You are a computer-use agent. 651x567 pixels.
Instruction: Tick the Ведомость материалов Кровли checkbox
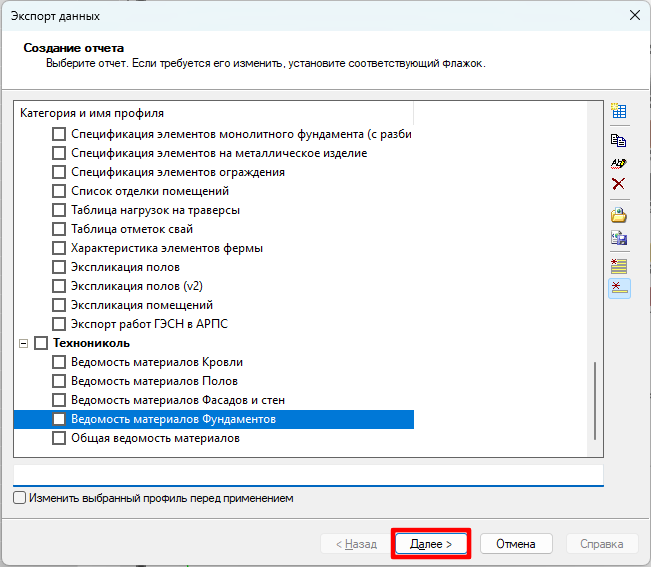[x=59, y=362]
